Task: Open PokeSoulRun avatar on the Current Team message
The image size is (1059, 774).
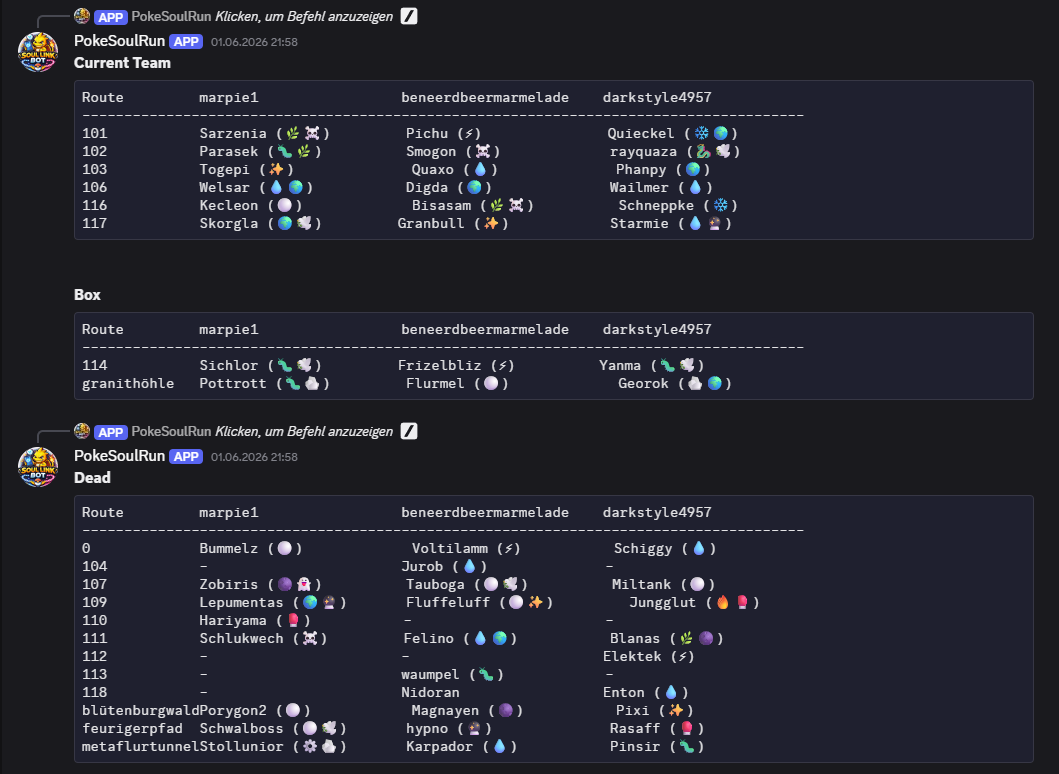Action: (x=38, y=51)
